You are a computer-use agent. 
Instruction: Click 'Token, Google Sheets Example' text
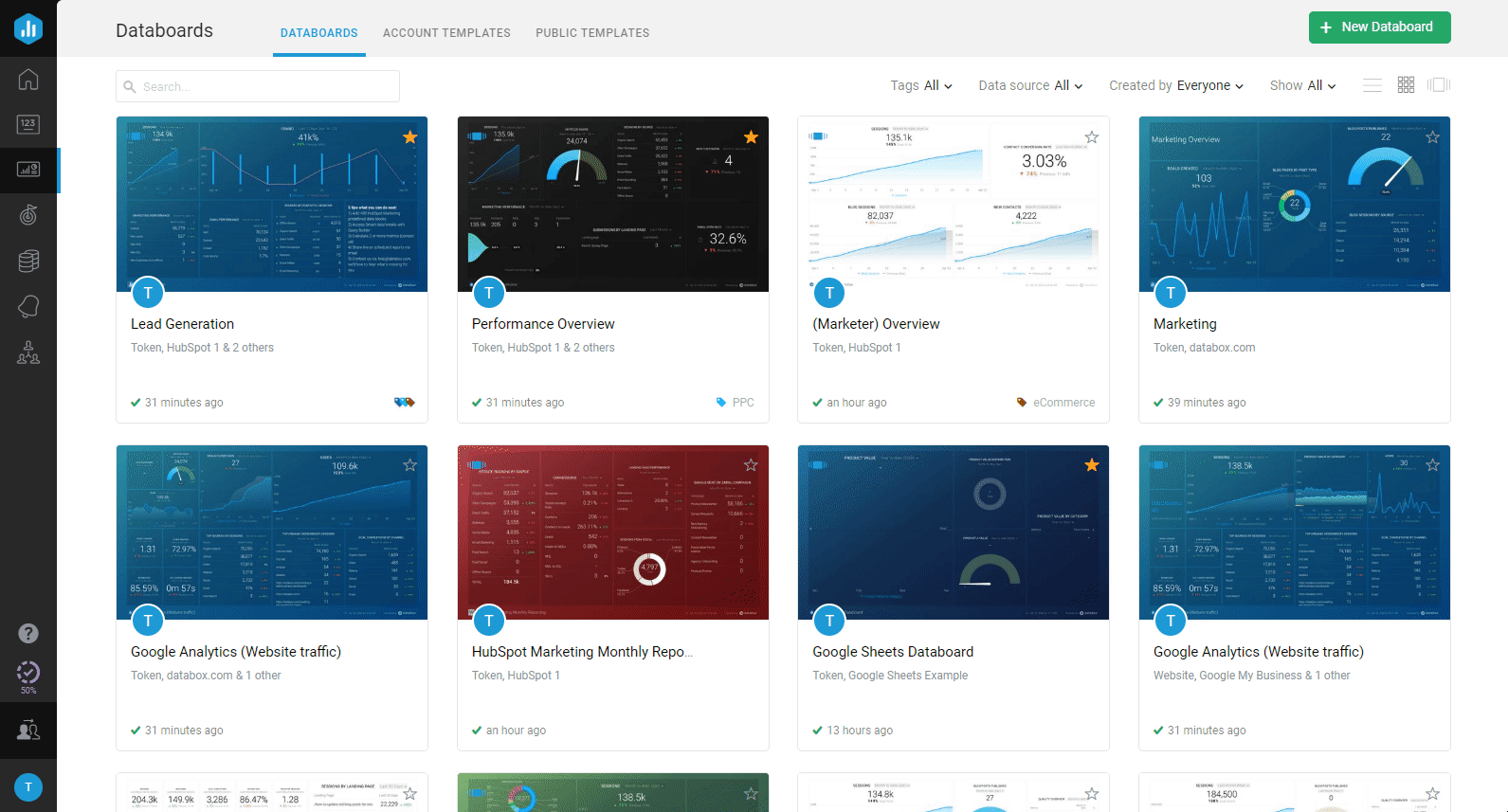click(890, 676)
